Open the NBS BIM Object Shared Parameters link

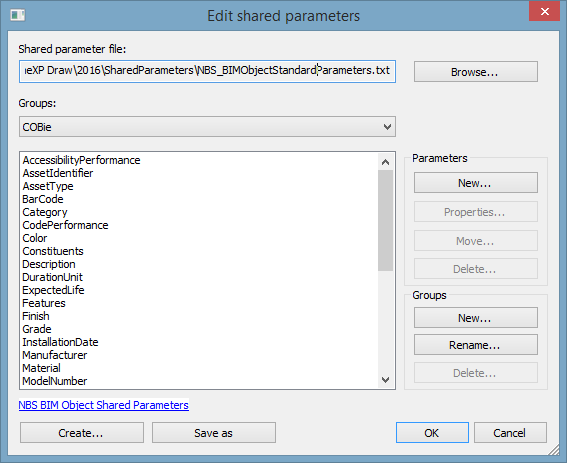(x=103, y=405)
